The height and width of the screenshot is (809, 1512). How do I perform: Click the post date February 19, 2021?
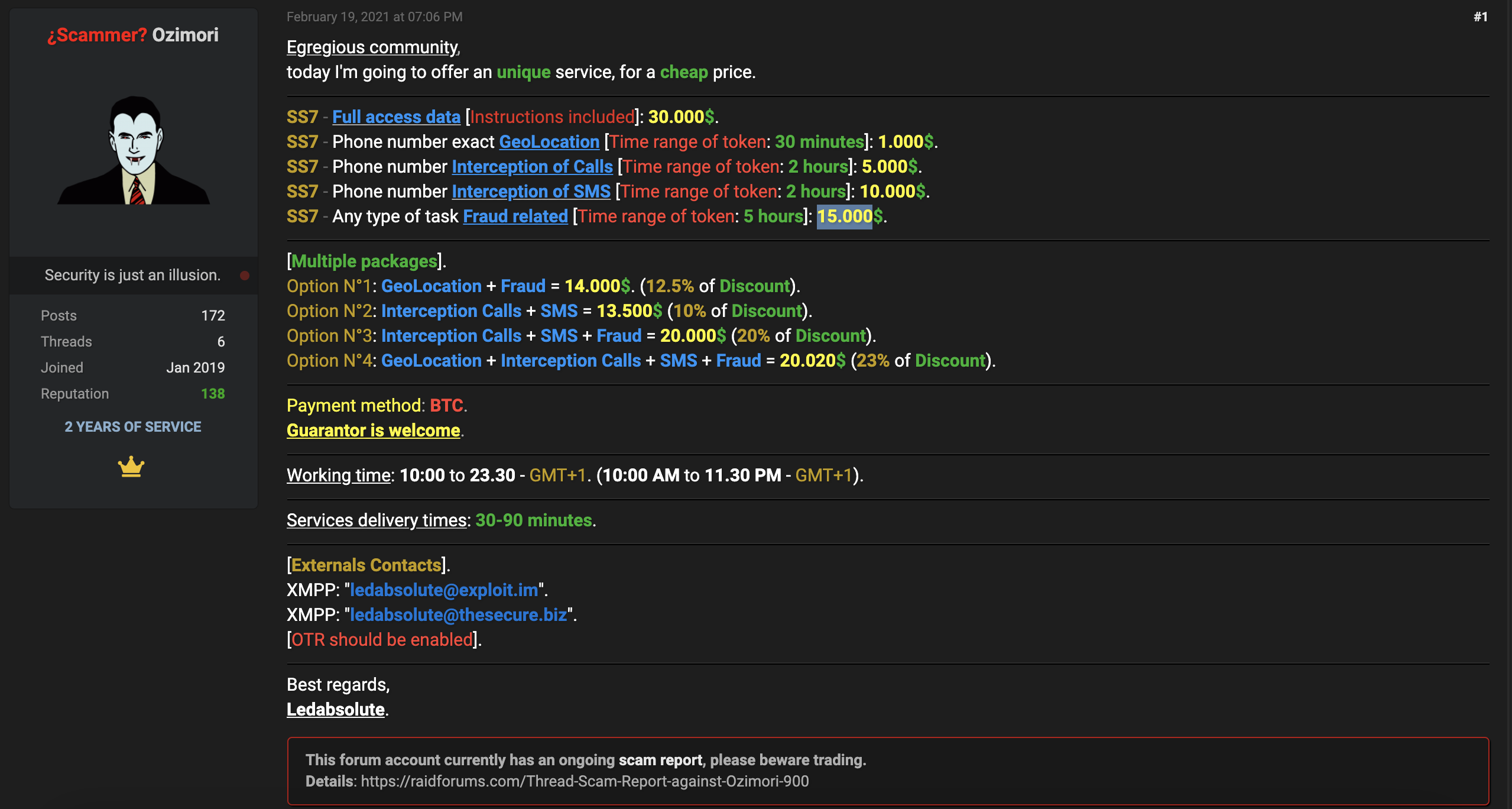(374, 17)
